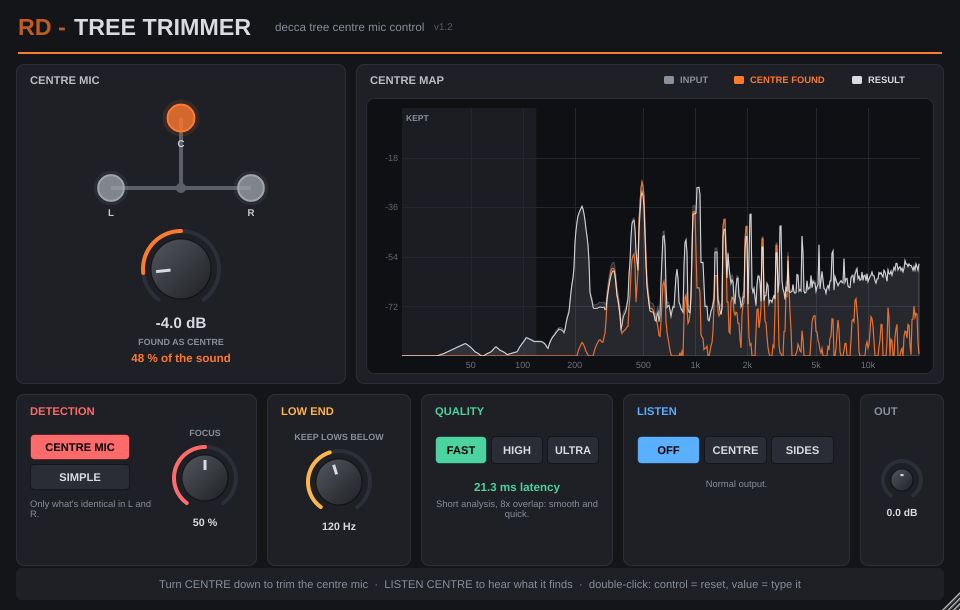Click the 'decca tree centre mic control' subtitle

[x=350, y=27]
